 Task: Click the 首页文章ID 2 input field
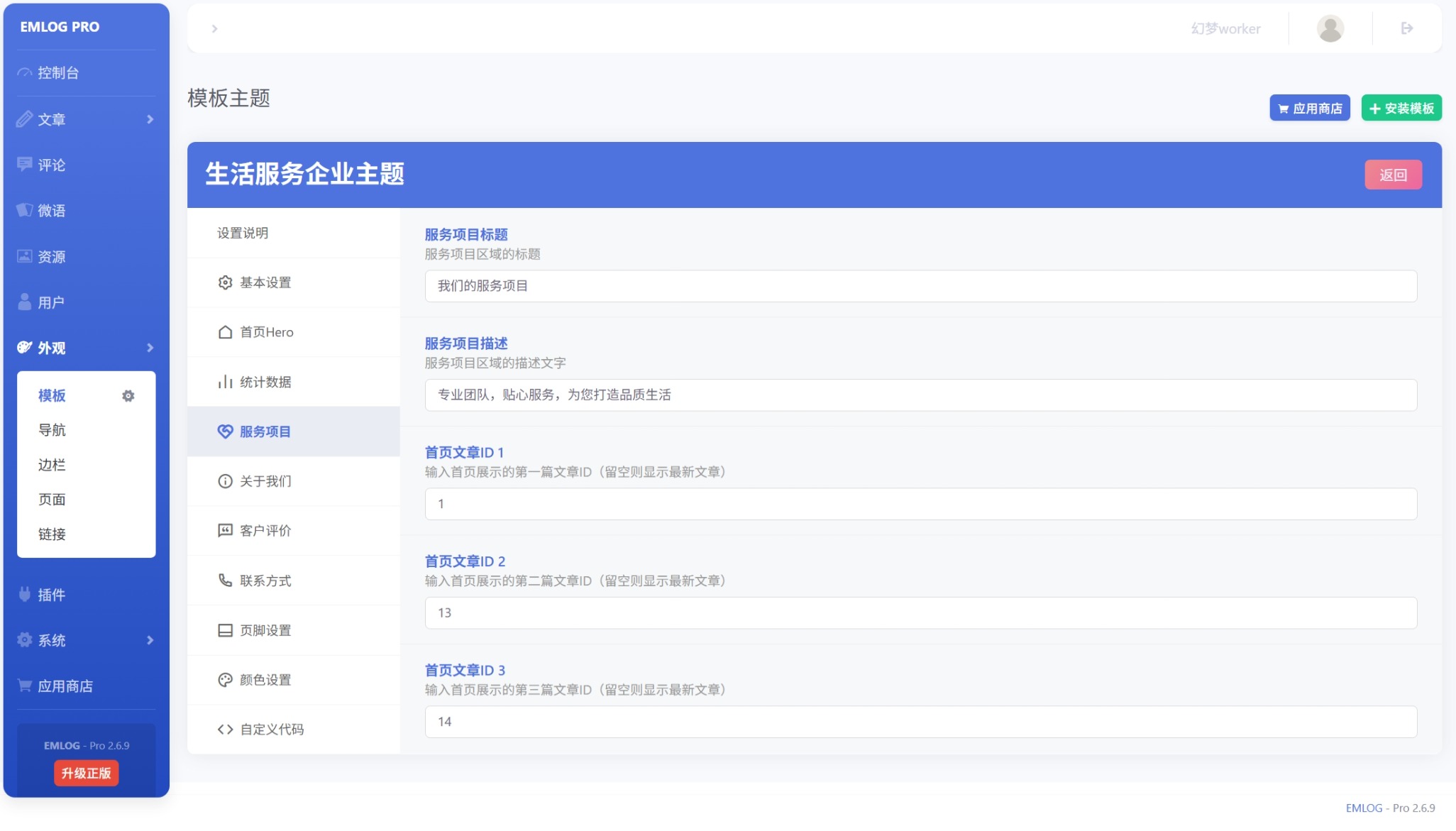[920, 613]
